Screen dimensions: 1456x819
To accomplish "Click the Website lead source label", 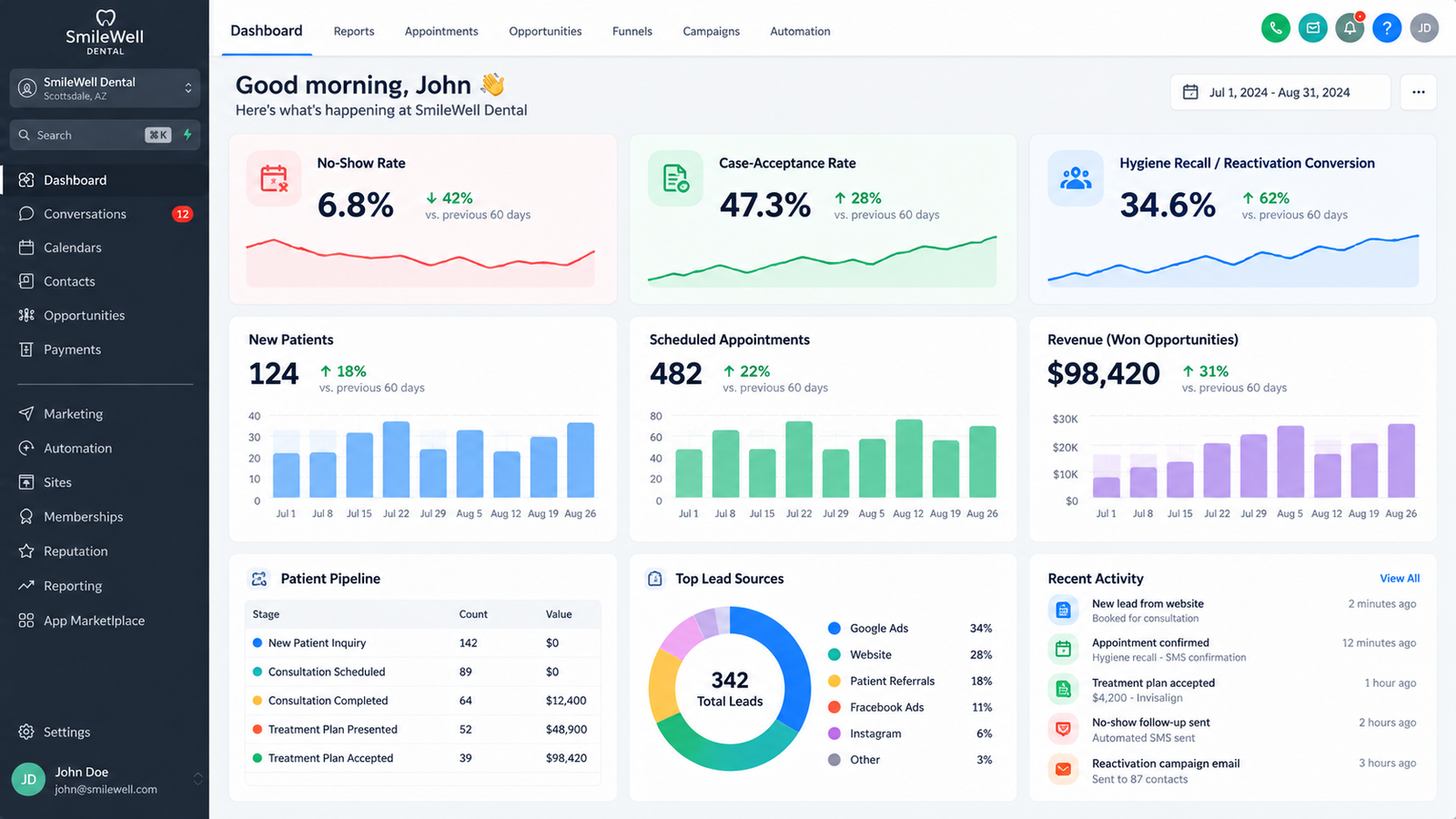I will pos(871,654).
